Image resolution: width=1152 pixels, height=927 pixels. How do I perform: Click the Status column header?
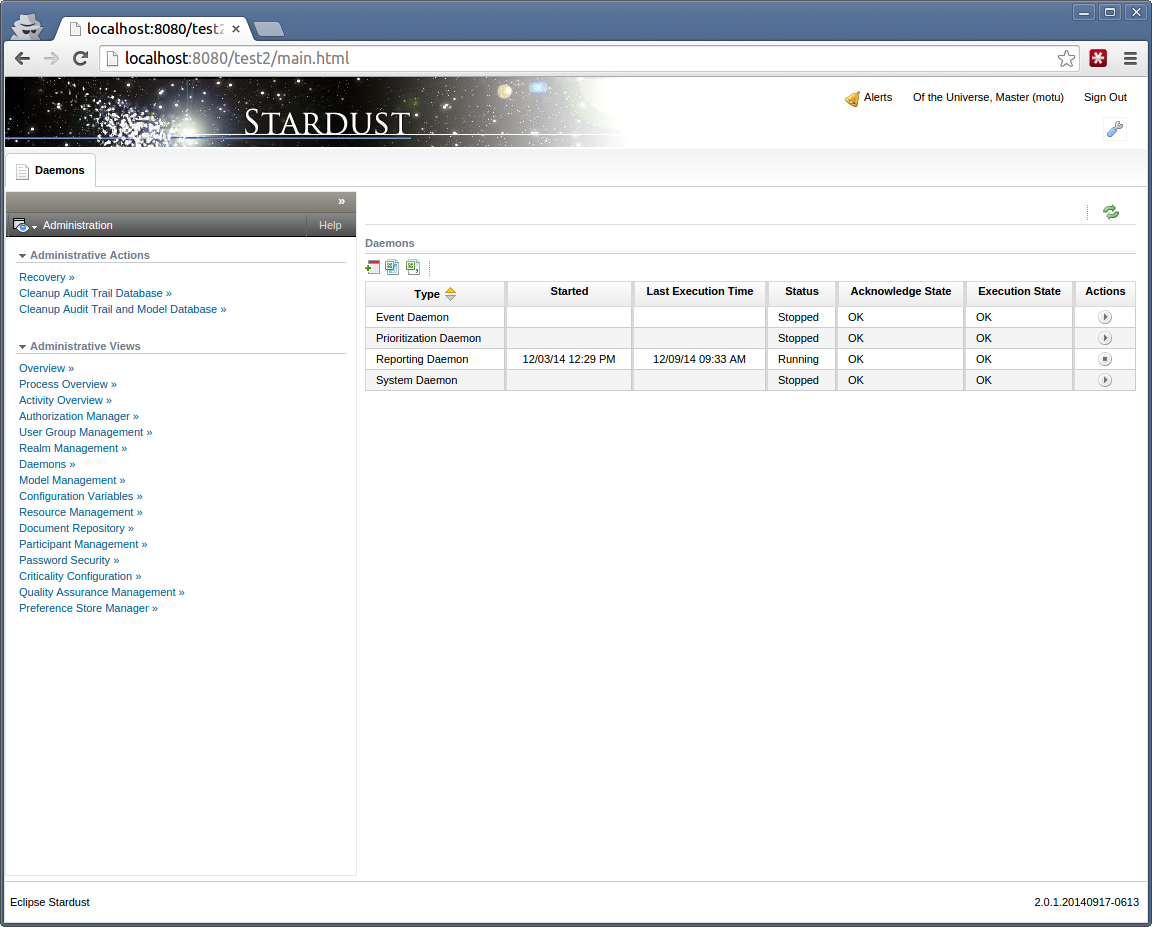click(x=802, y=292)
